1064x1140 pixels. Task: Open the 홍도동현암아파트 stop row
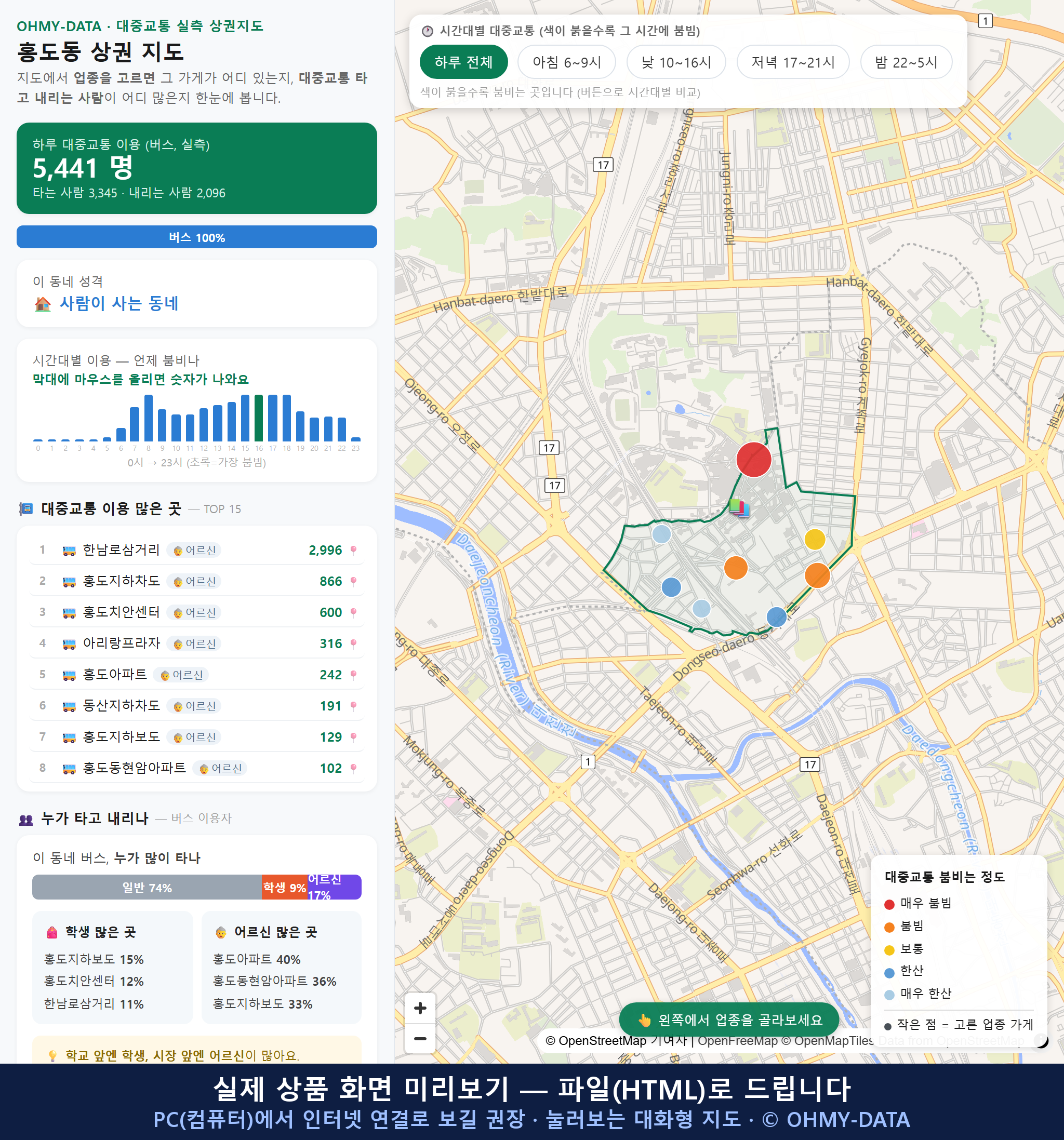tap(197, 768)
